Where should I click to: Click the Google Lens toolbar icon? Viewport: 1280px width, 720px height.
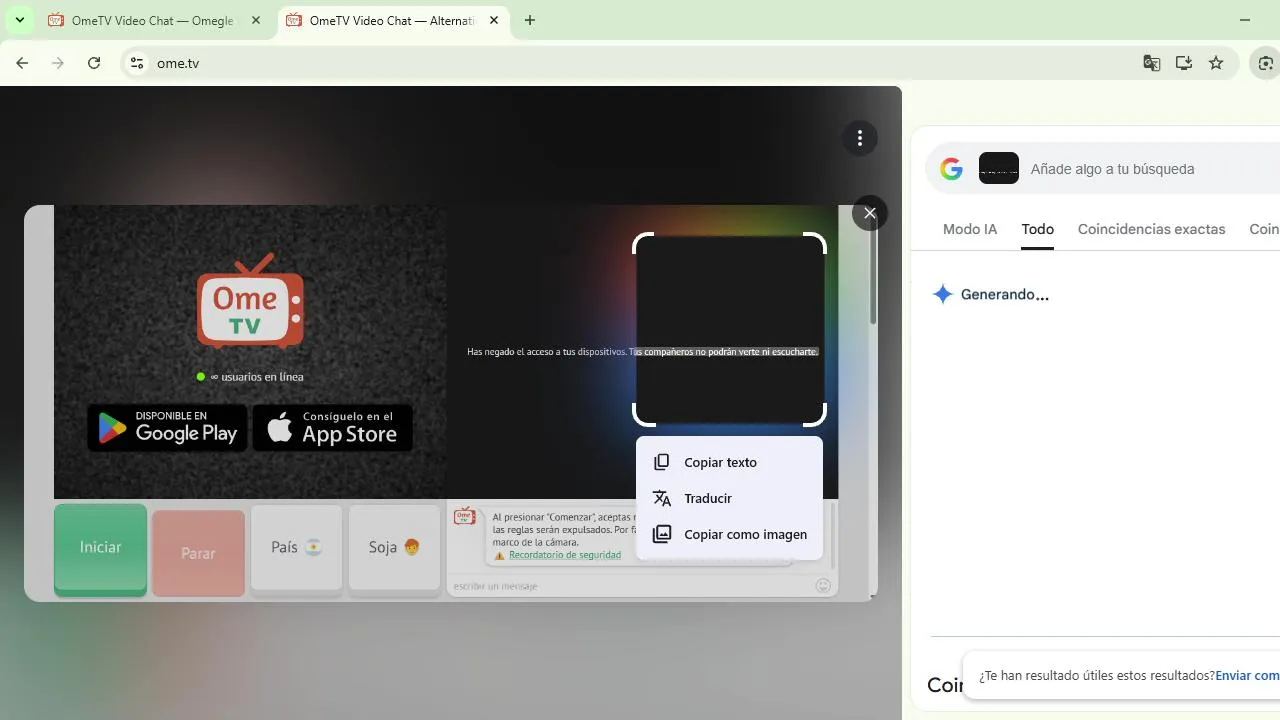1266,63
